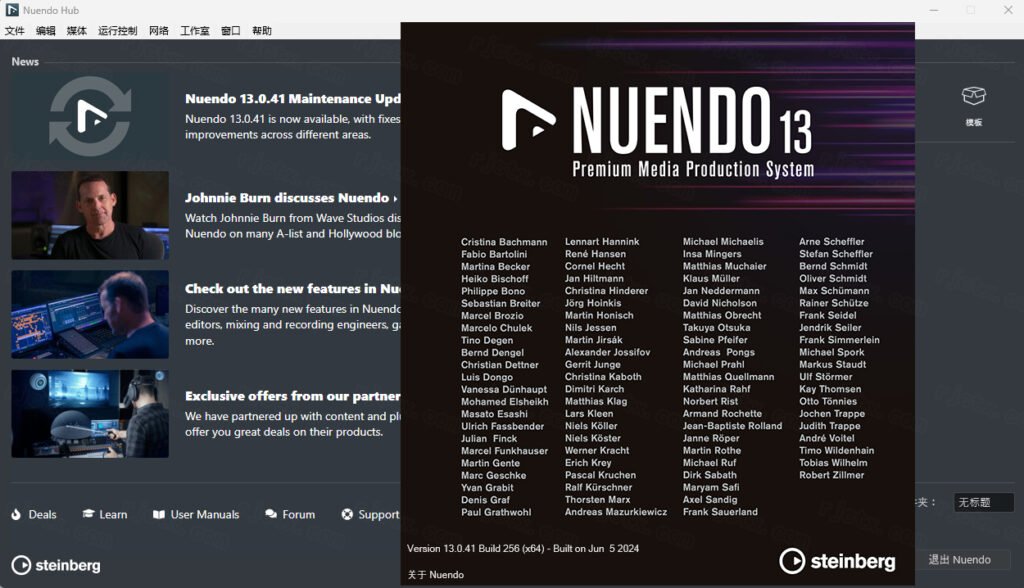Click the credit name Andreas Mazurkiewicz
This screenshot has height=588, width=1024.
click(616, 512)
